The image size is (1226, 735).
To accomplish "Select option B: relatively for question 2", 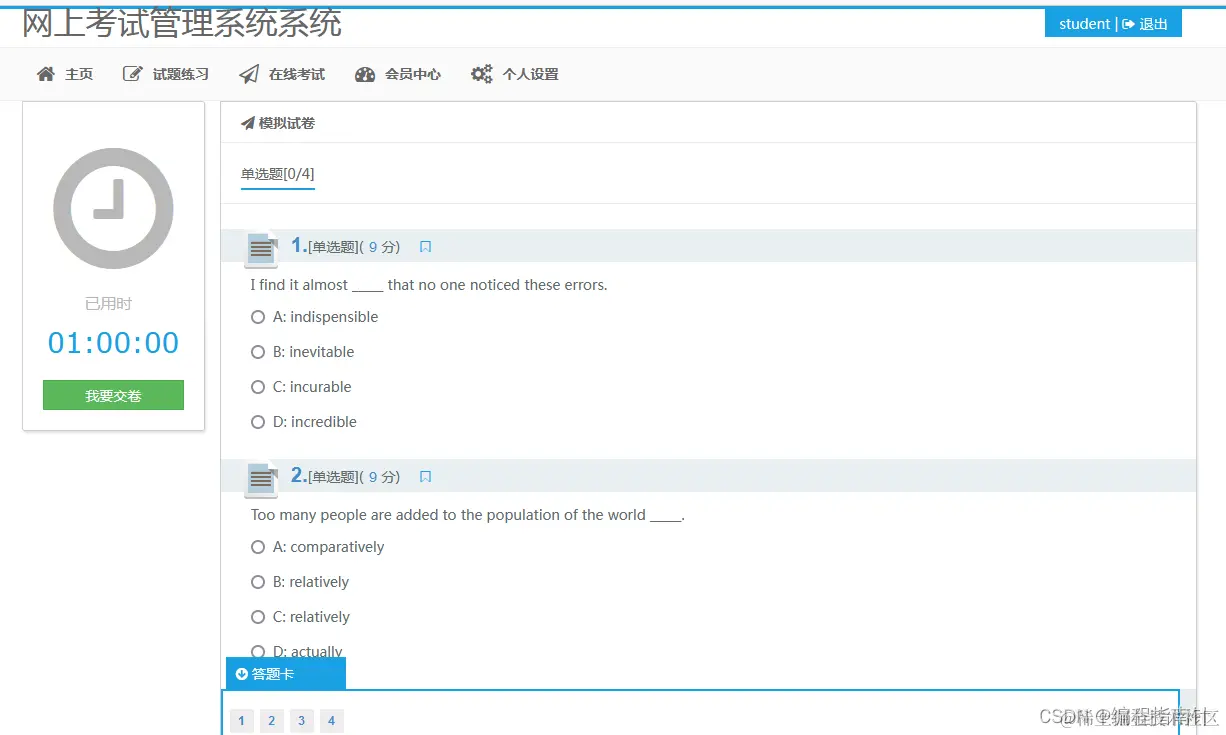I will pos(258,582).
